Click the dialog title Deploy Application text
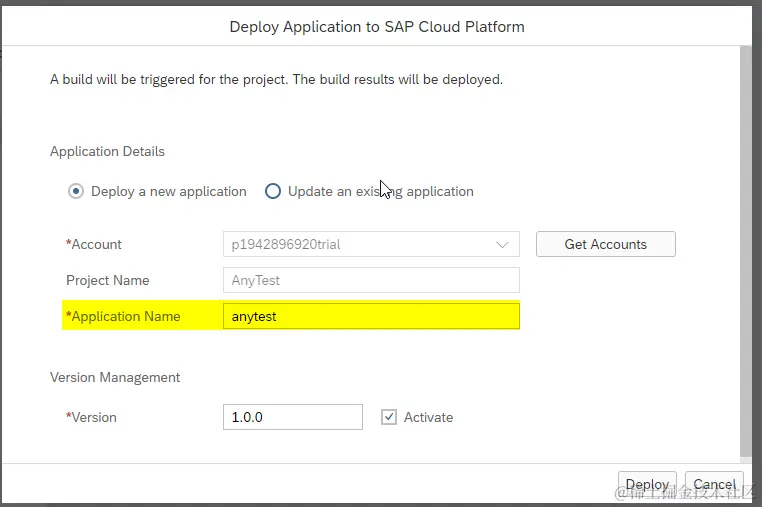This screenshot has height=507, width=762. pos(377,27)
